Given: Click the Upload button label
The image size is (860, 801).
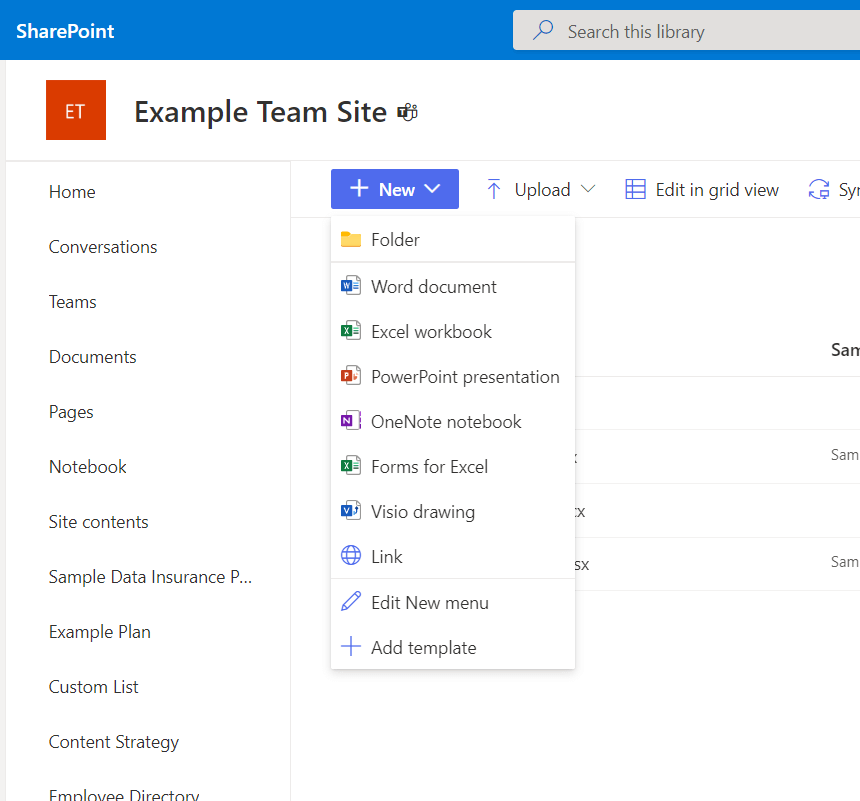Looking at the screenshot, I should point(542,189).
